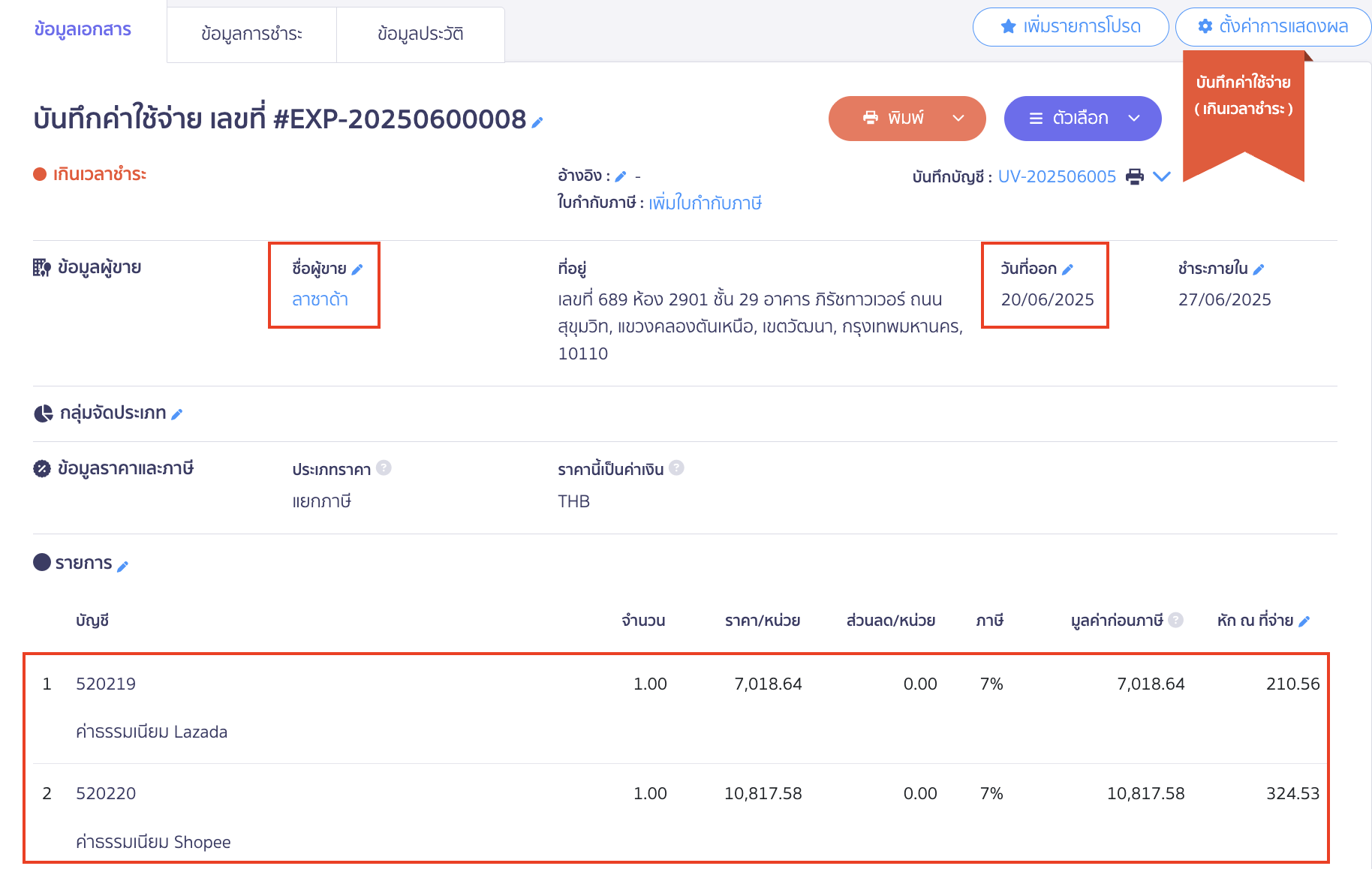
Task: Edit the รายการ item list
Action: (123, 564)
